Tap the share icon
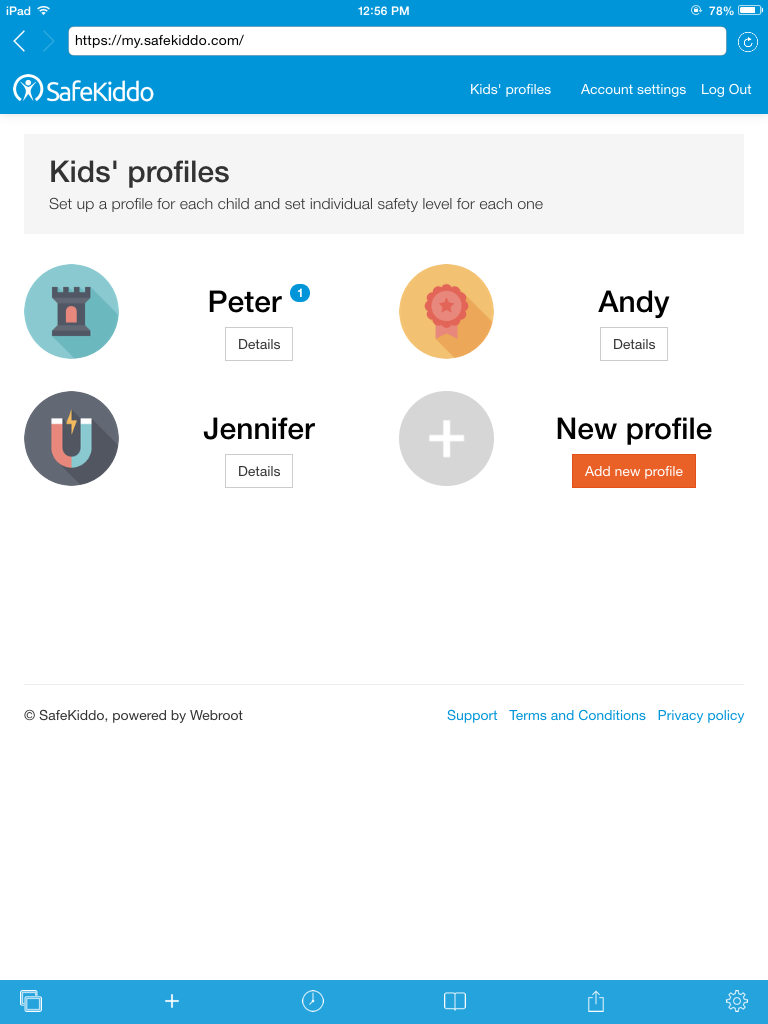 pyautogui.click(x=596, y=1000)
